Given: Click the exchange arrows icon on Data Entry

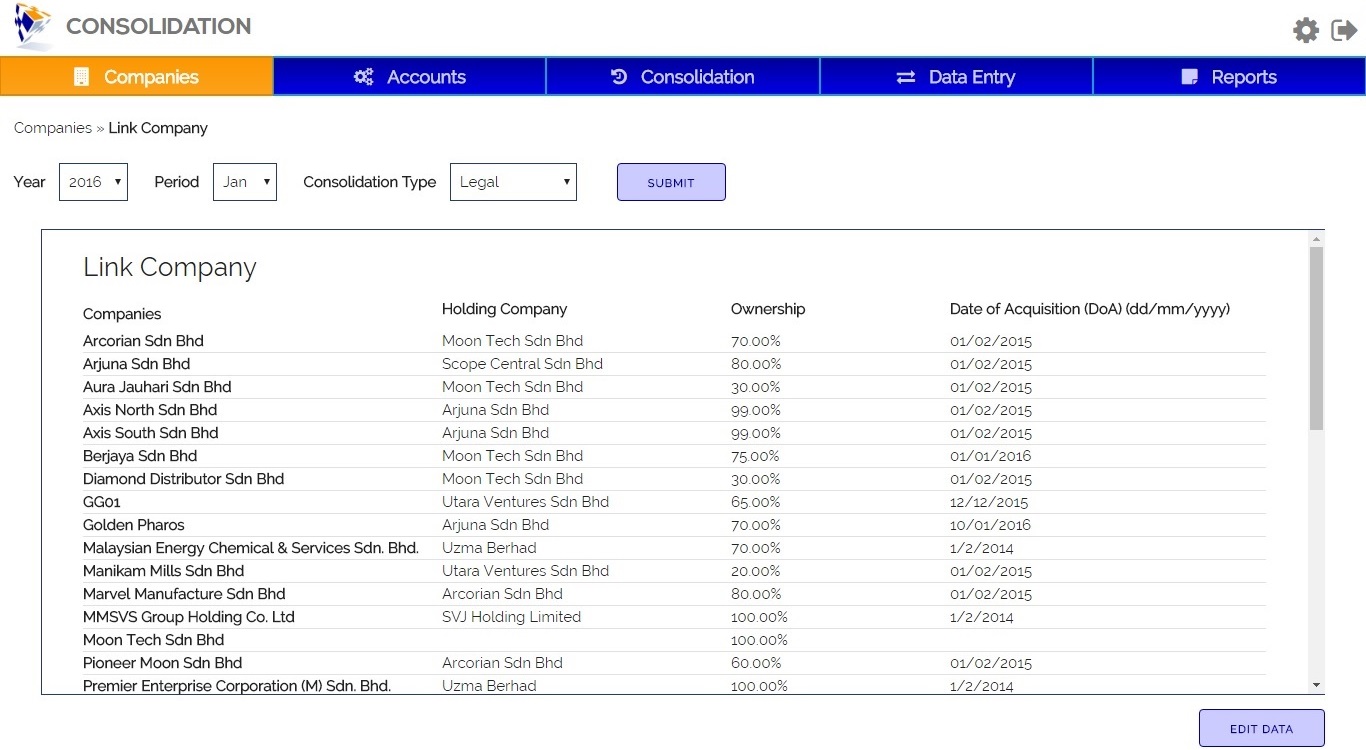Looking at the screenshot, I should [x=906, y=77].
